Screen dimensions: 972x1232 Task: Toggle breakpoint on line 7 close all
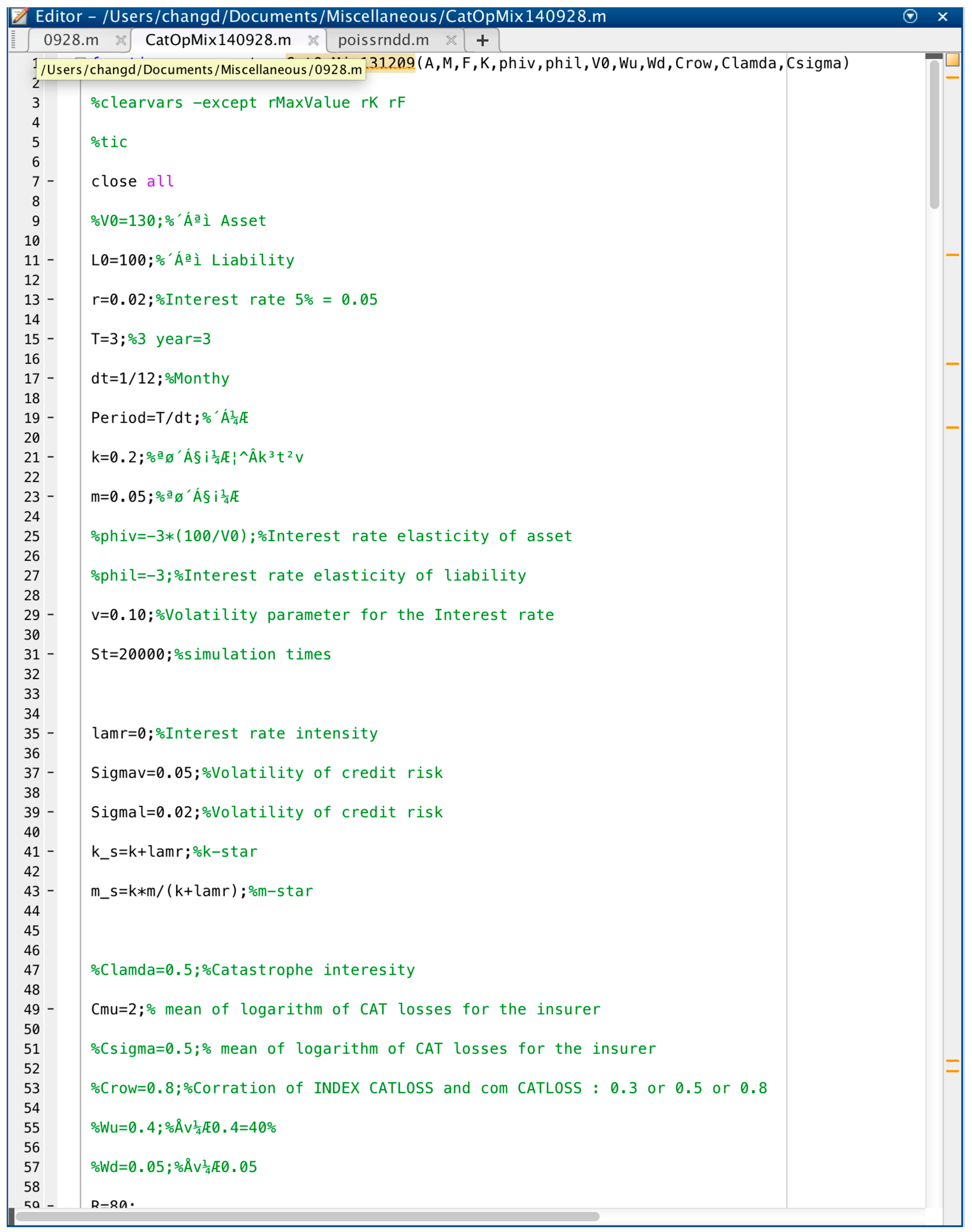click(51, 182)
